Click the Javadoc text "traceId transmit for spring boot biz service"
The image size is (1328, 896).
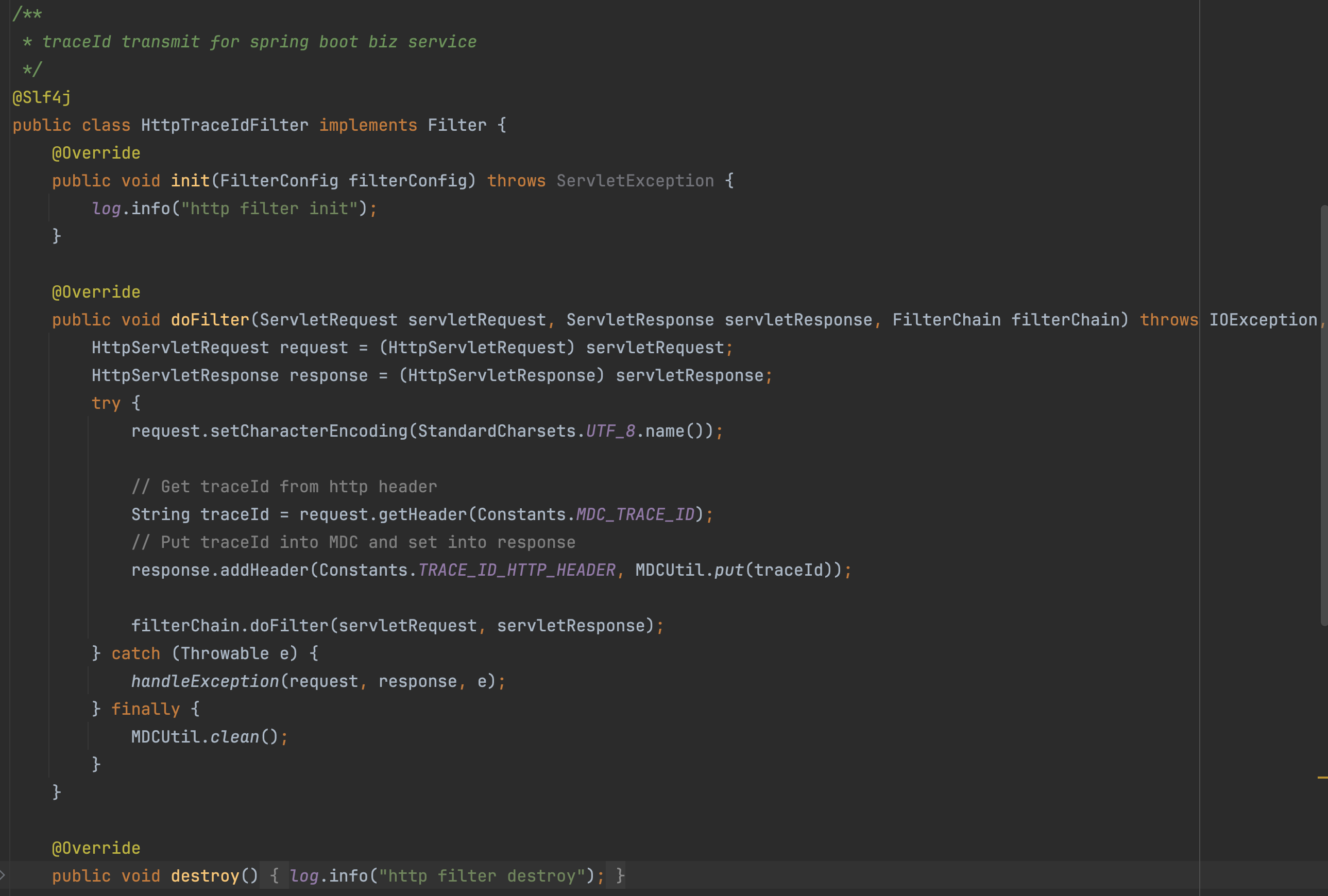(x=259, y=42)
